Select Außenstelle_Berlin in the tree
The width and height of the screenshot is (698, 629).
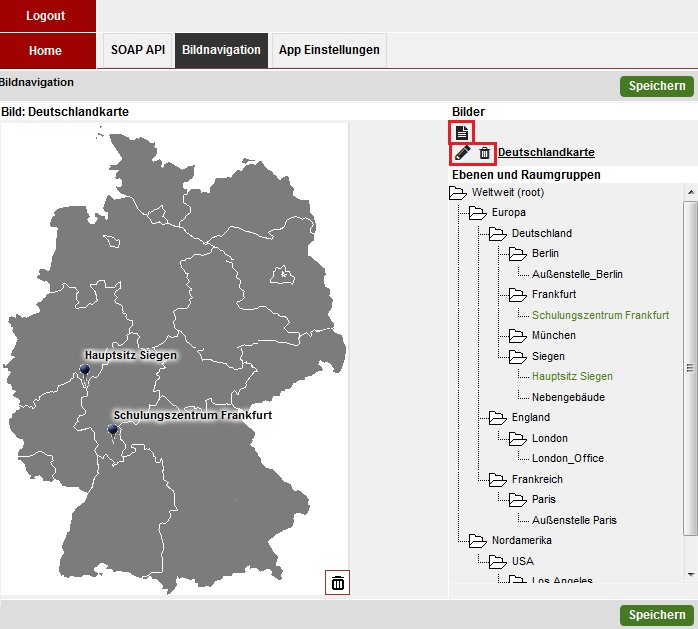[577, 274]
